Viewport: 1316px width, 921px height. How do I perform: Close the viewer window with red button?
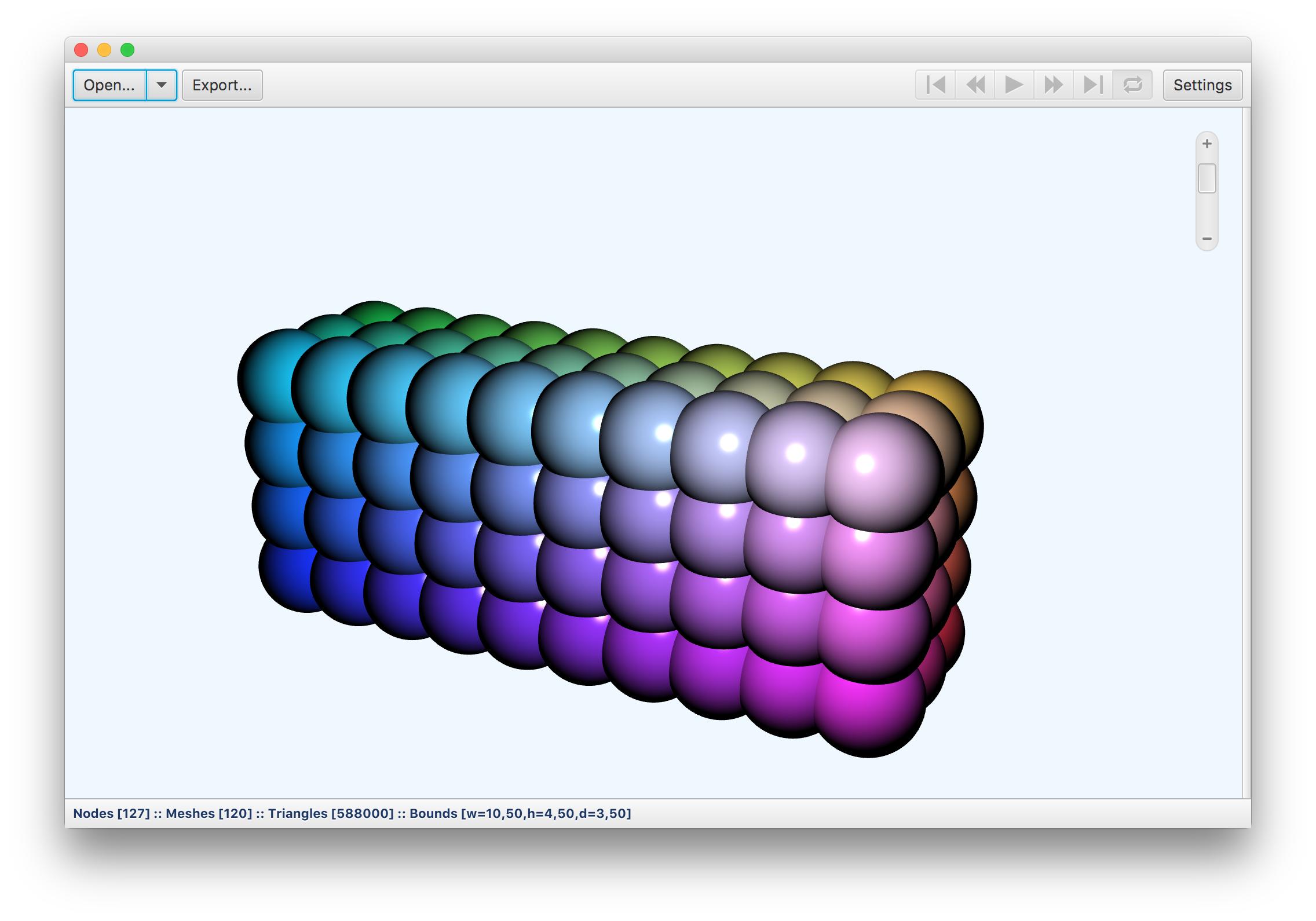pyautogui.click(x=81, y=50)
